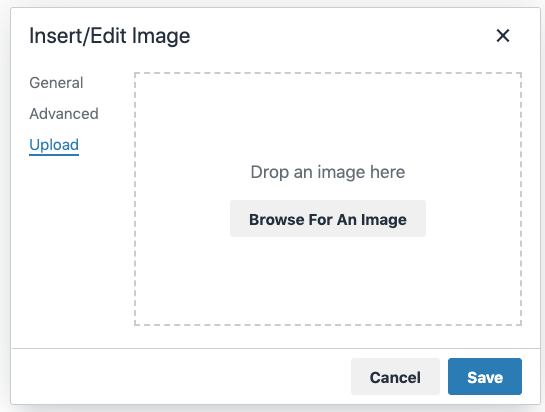Open file browser for an image
Screen dimensions: 545x412
[x=328, y=219]
